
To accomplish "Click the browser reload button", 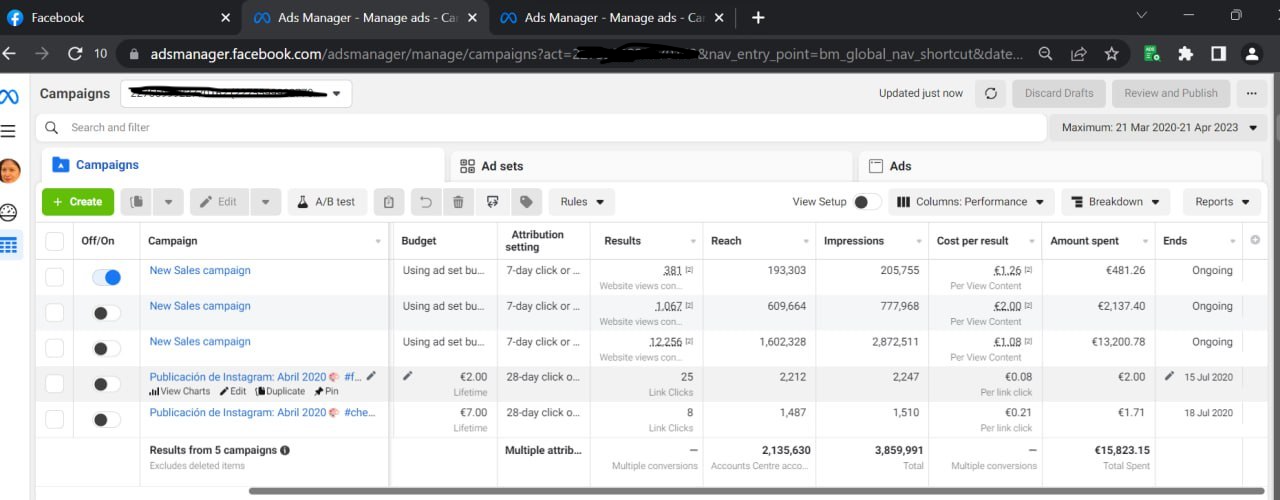I will 75,54.
